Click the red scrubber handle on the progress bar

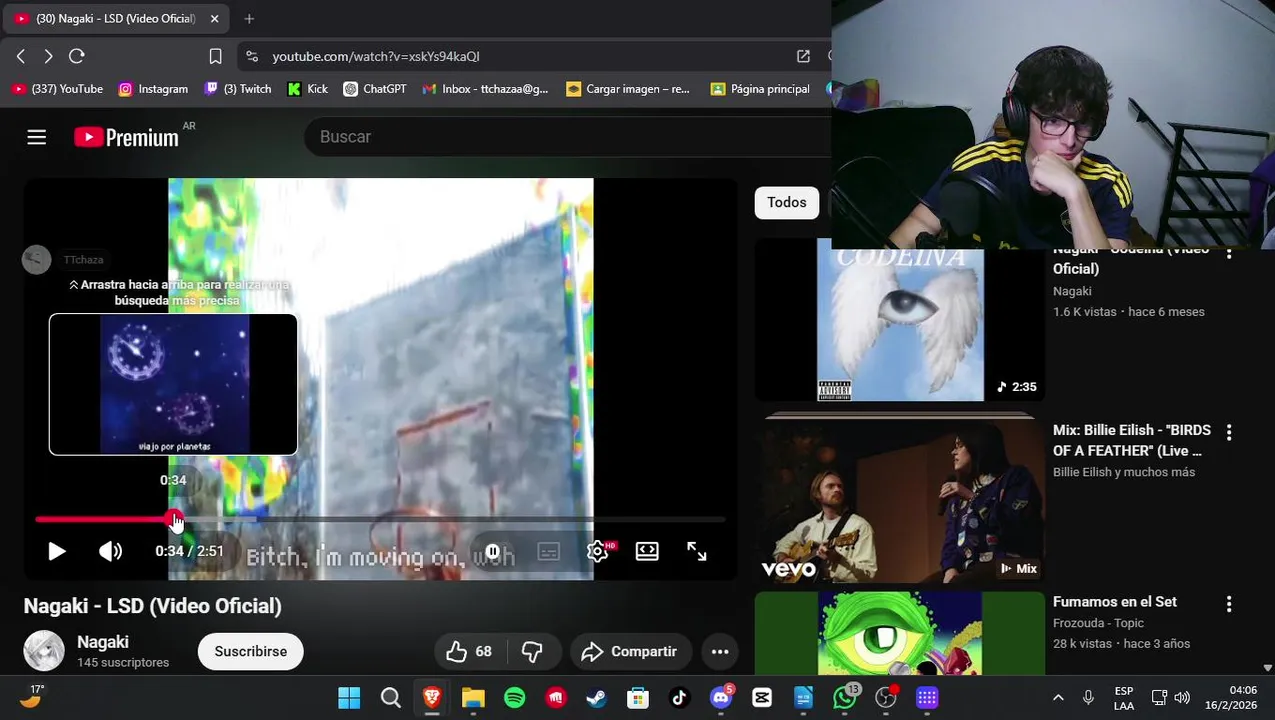[174, 519]
